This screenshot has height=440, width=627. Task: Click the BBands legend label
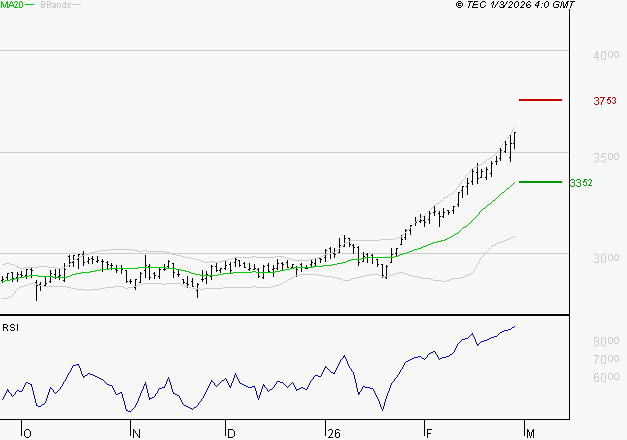click(x=56, y=5)
